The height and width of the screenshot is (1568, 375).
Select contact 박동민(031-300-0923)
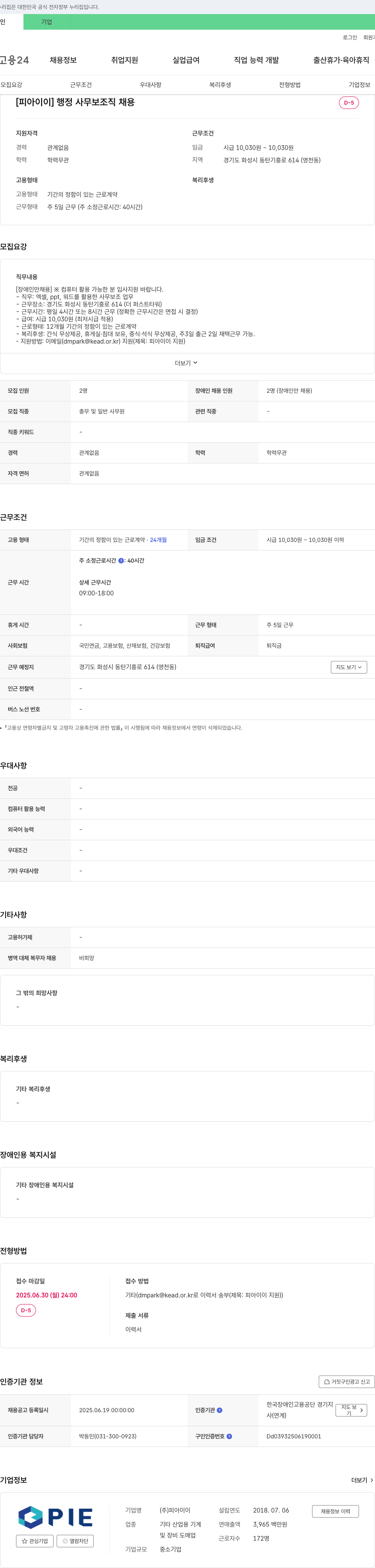tap(108, 1436)
